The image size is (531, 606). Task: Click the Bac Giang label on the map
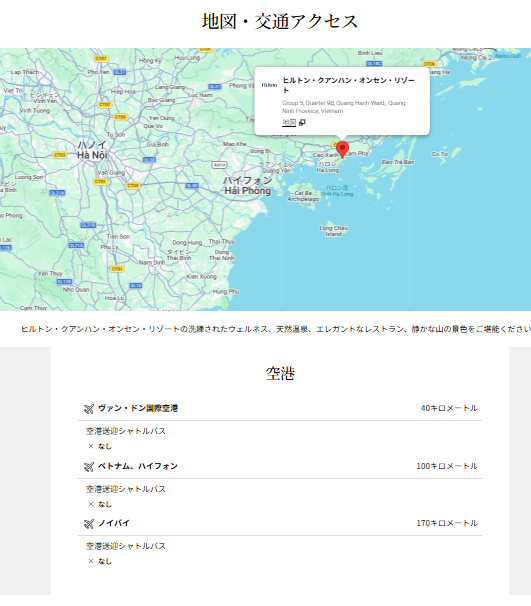pyautogui.click(x=161, y=100)
